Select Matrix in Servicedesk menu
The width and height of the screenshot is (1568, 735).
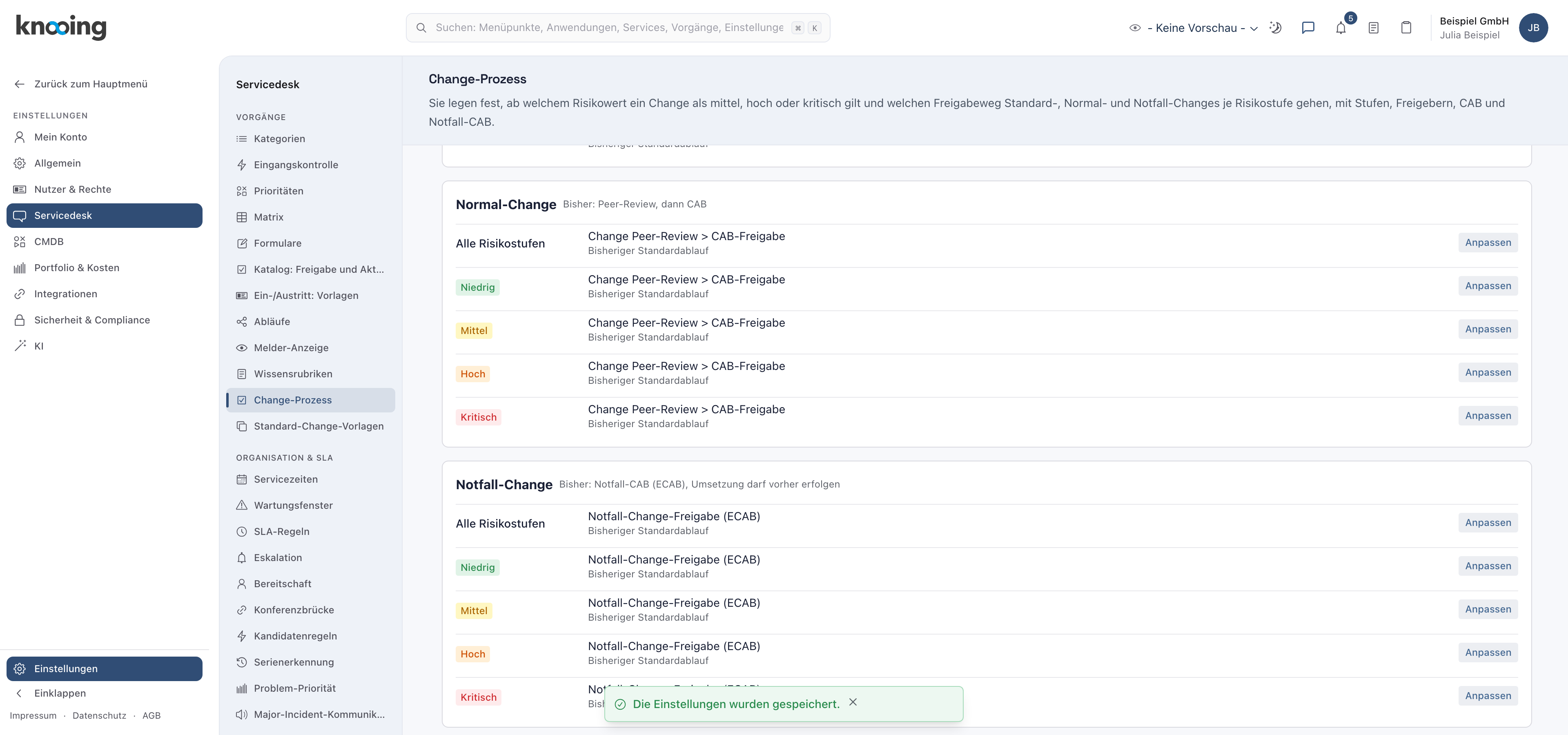(310, 218)
